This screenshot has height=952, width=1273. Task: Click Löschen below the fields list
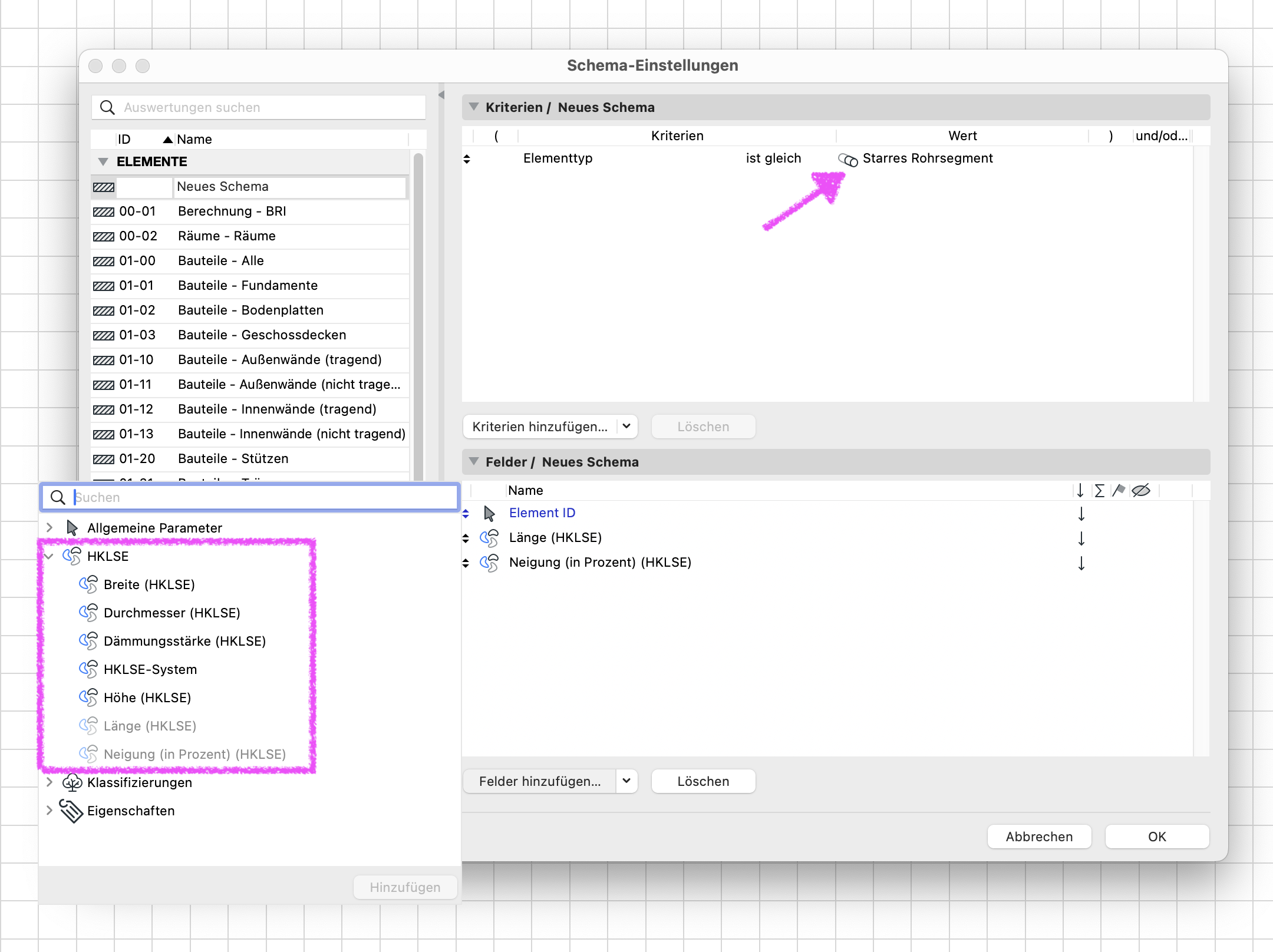point(703,781)
